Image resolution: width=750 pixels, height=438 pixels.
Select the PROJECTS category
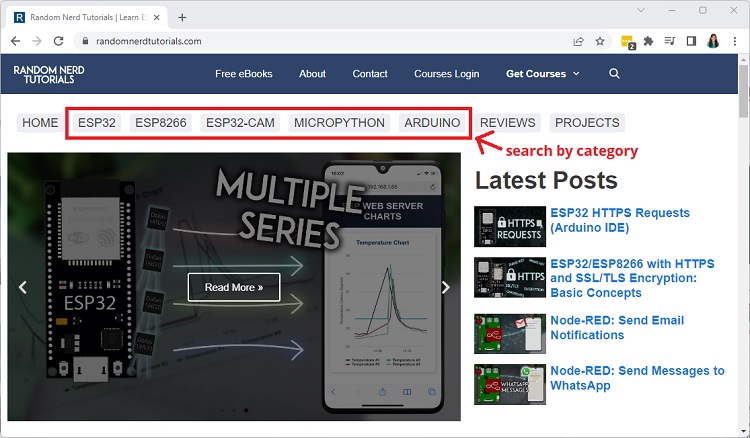(x=587, y=123)
